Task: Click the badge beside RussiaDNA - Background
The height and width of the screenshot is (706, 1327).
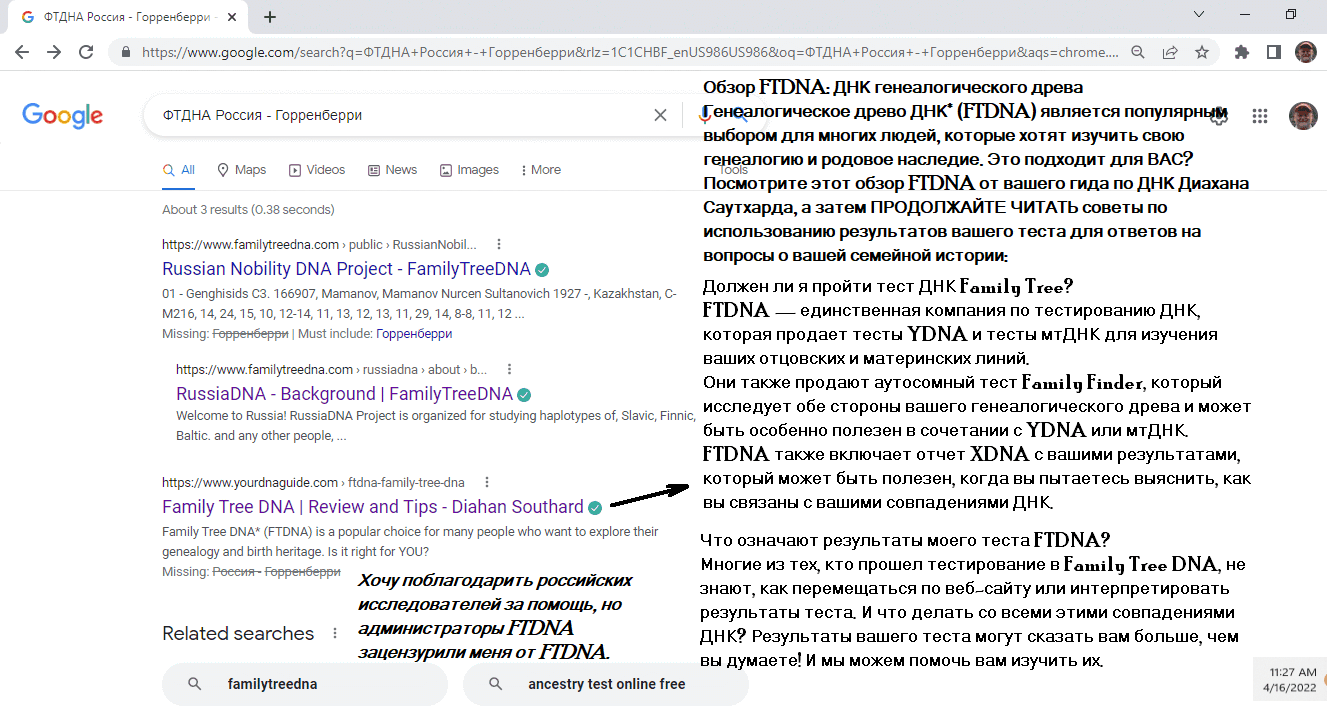Action: click(x=524, y=394)
